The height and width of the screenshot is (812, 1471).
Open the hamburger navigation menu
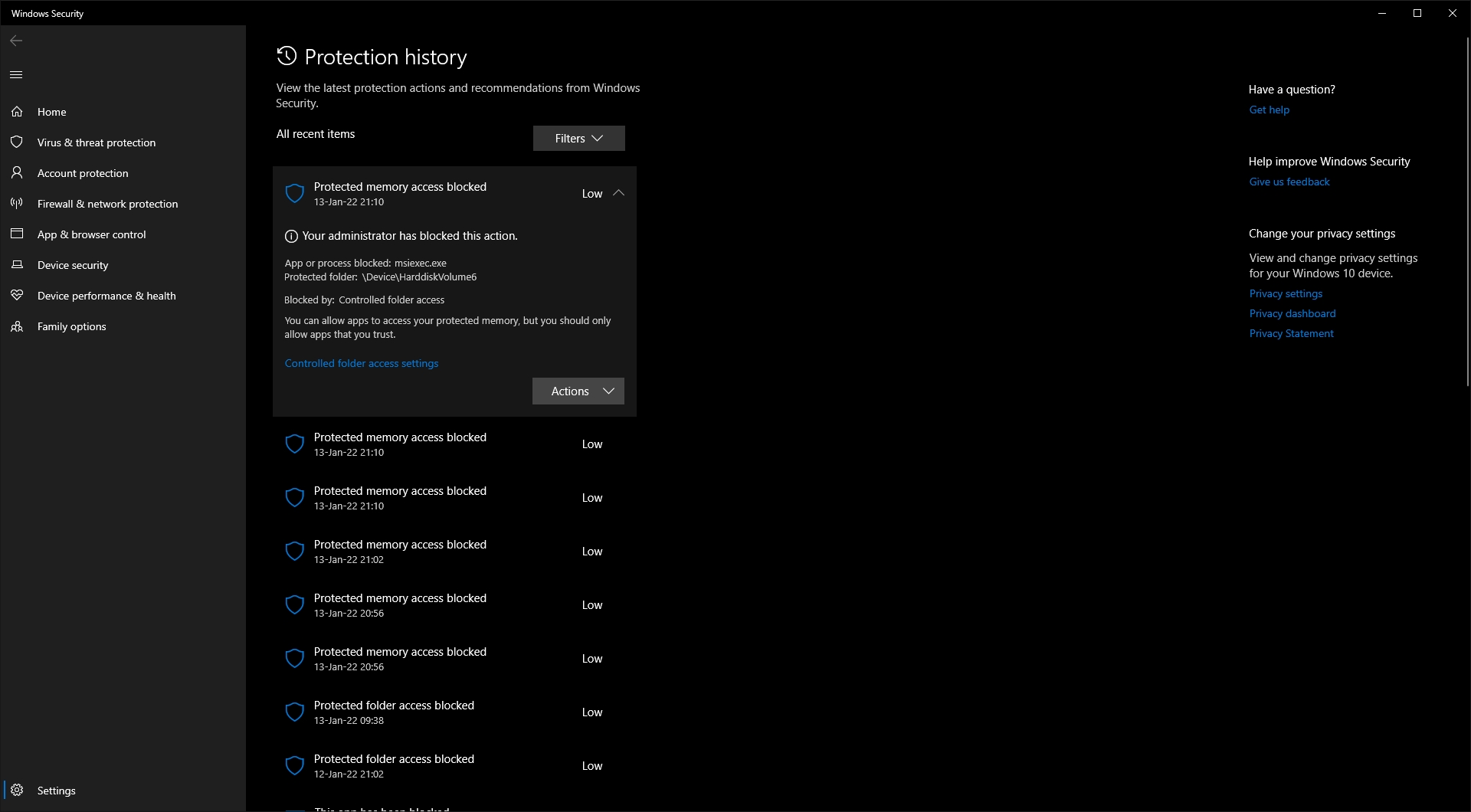(x=16, y=74)
